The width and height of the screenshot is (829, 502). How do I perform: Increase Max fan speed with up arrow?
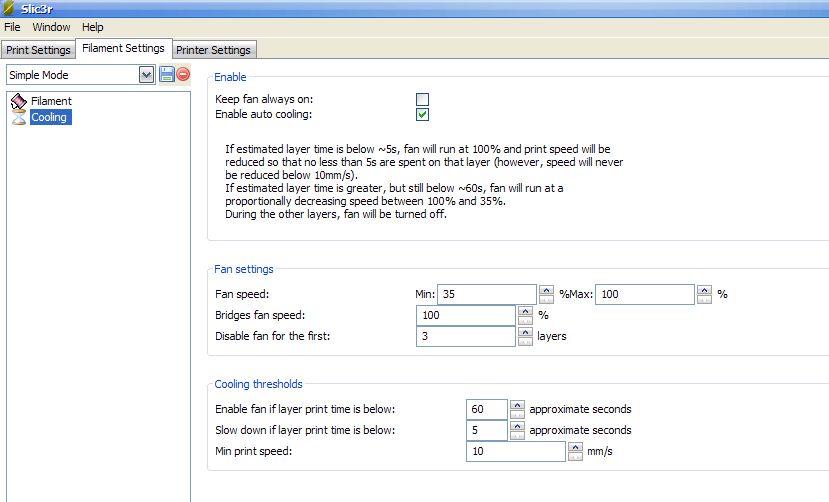click(704, 290)
